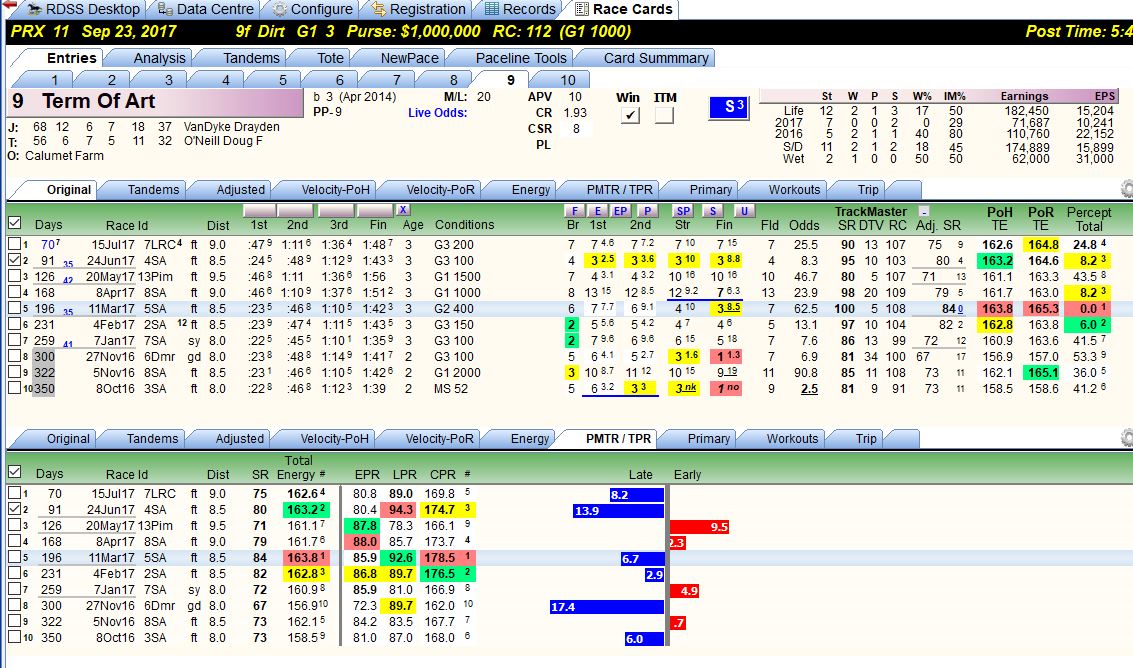The image size is (1133, 668).
Task: Click the U running style filter button
Action: pyautogui.click(x=744, y=210)
